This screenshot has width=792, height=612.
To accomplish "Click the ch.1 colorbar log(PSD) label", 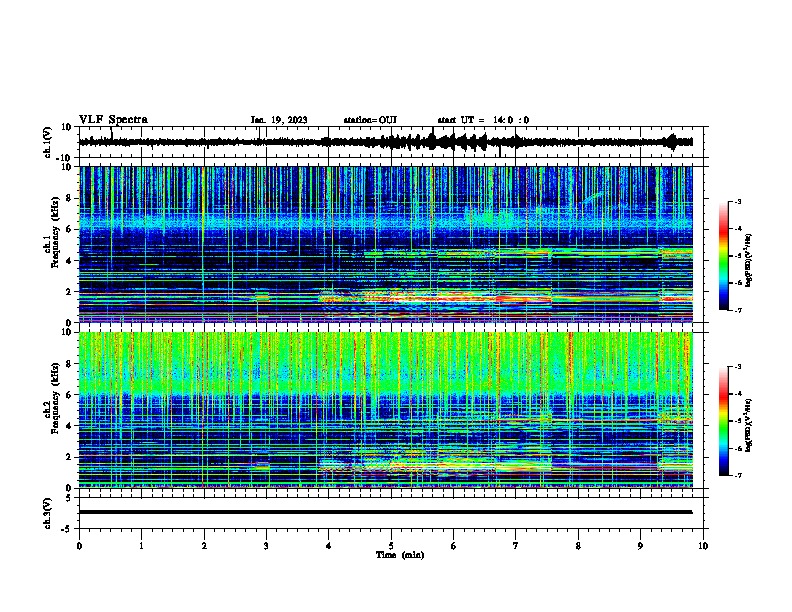I will tap(749, 260).
